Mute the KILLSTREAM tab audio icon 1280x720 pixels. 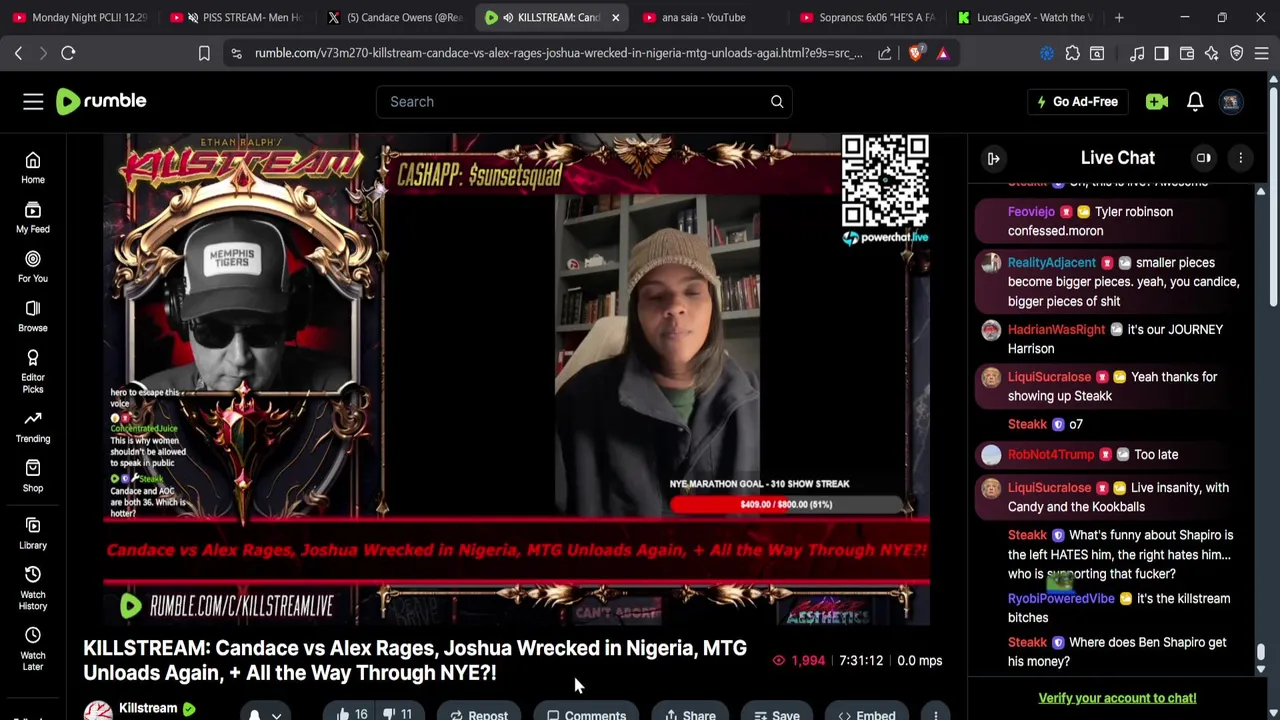click(508, 17)
